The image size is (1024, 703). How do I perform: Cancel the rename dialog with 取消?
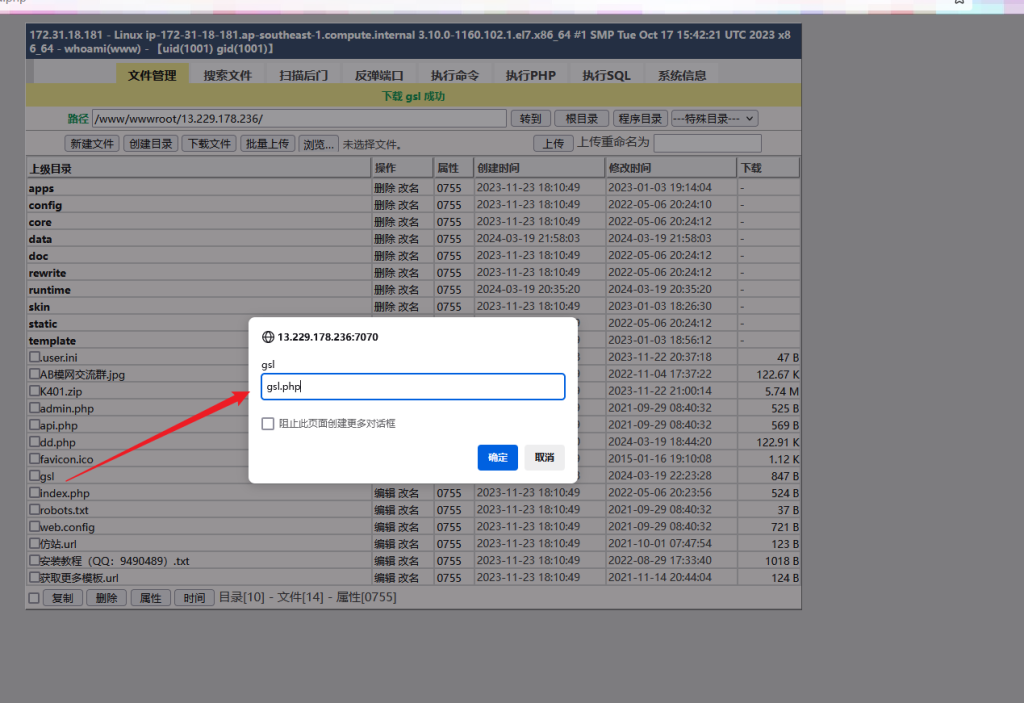point(544,458)
